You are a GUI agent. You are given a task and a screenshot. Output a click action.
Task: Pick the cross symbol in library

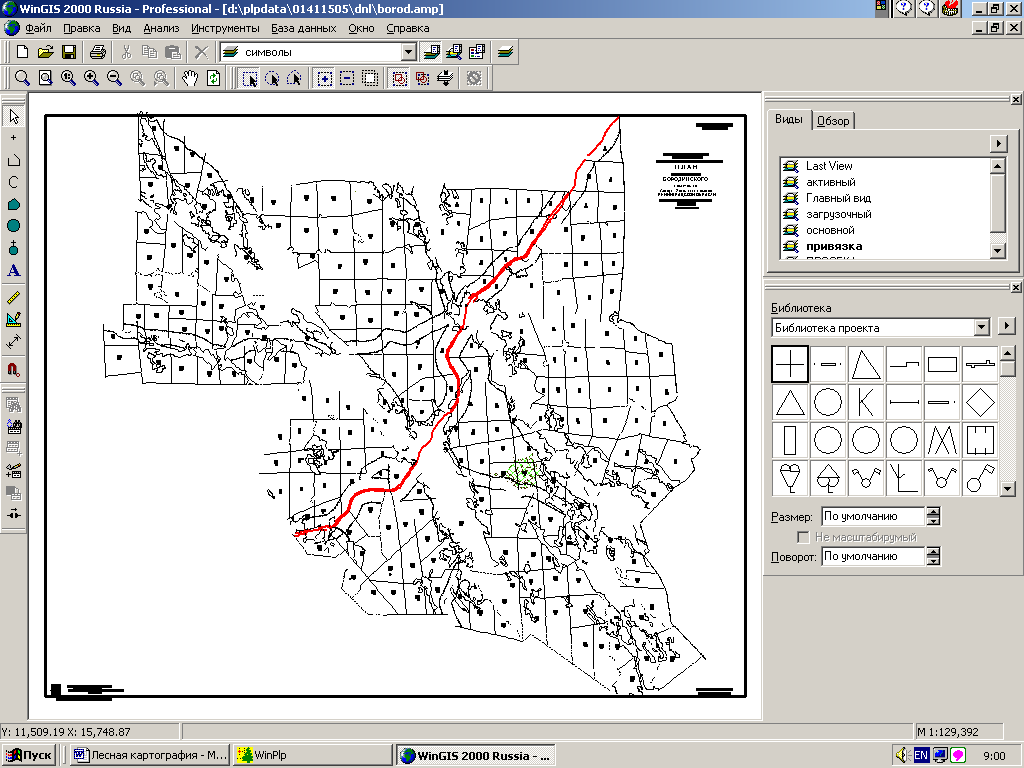click(790, 364)
